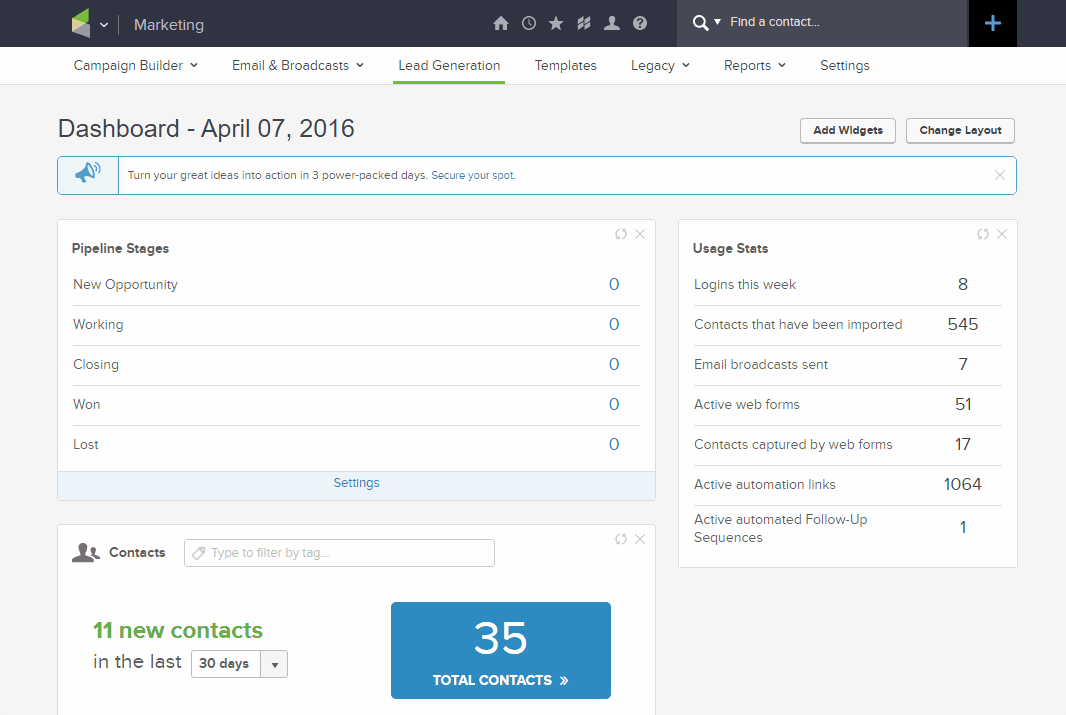Image resolution: width=1066 pixels, height=715 pixels.
Task: Open the Home icon in top bar
Action: tap(501, 24)
